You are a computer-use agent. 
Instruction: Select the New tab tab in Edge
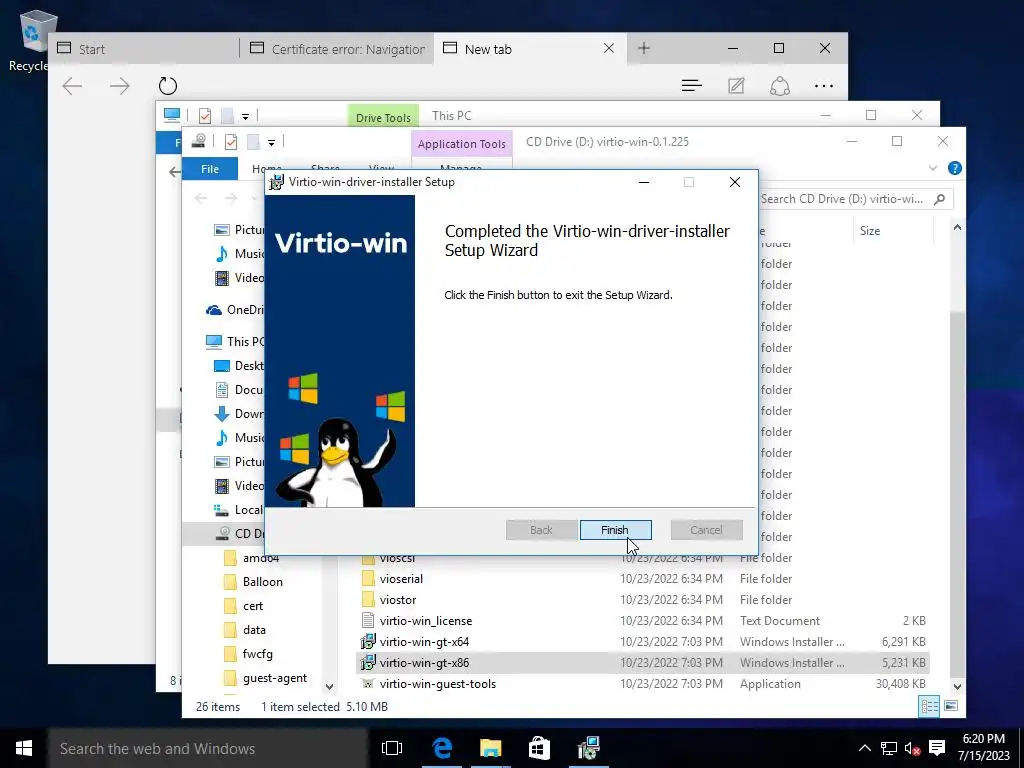(529, 49)
